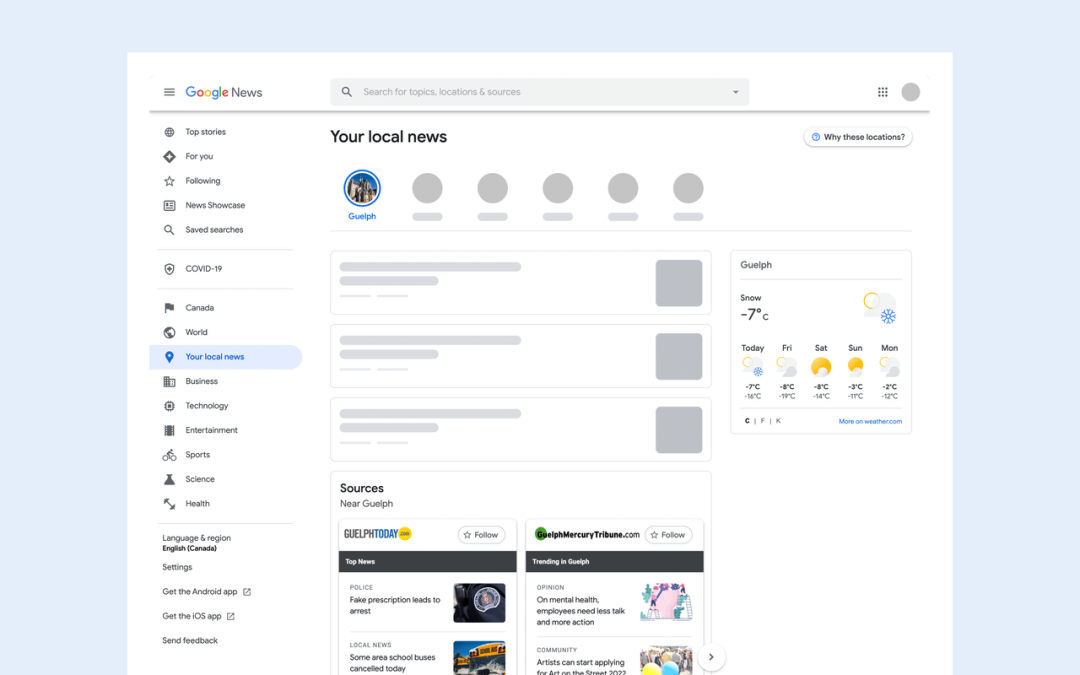Click external link icon beside iOS app
The width and height of the screenshot is (1080, 675).
coord(231,616)
